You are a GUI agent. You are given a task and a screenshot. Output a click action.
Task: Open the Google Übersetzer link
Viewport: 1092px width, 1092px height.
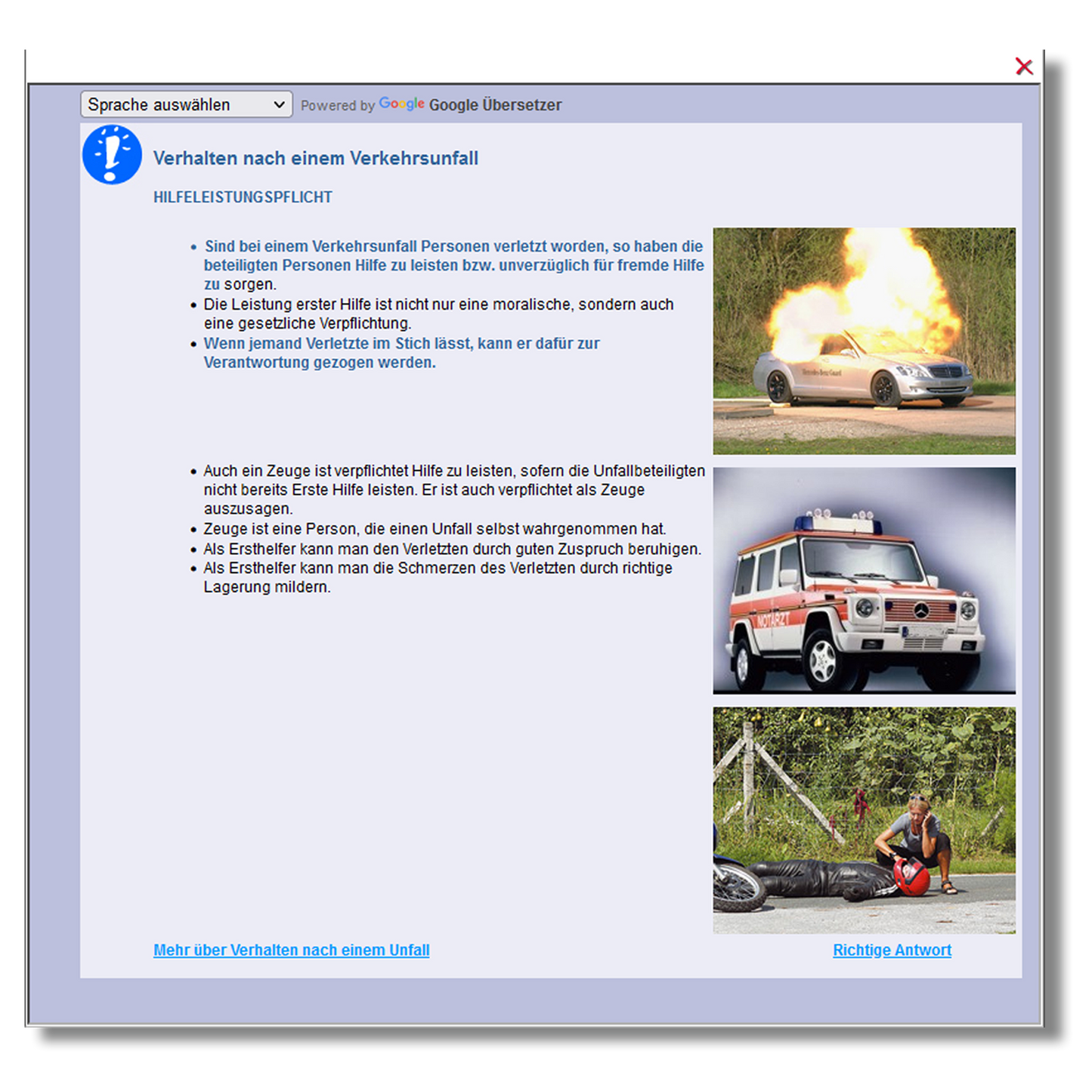coord(495,105)
